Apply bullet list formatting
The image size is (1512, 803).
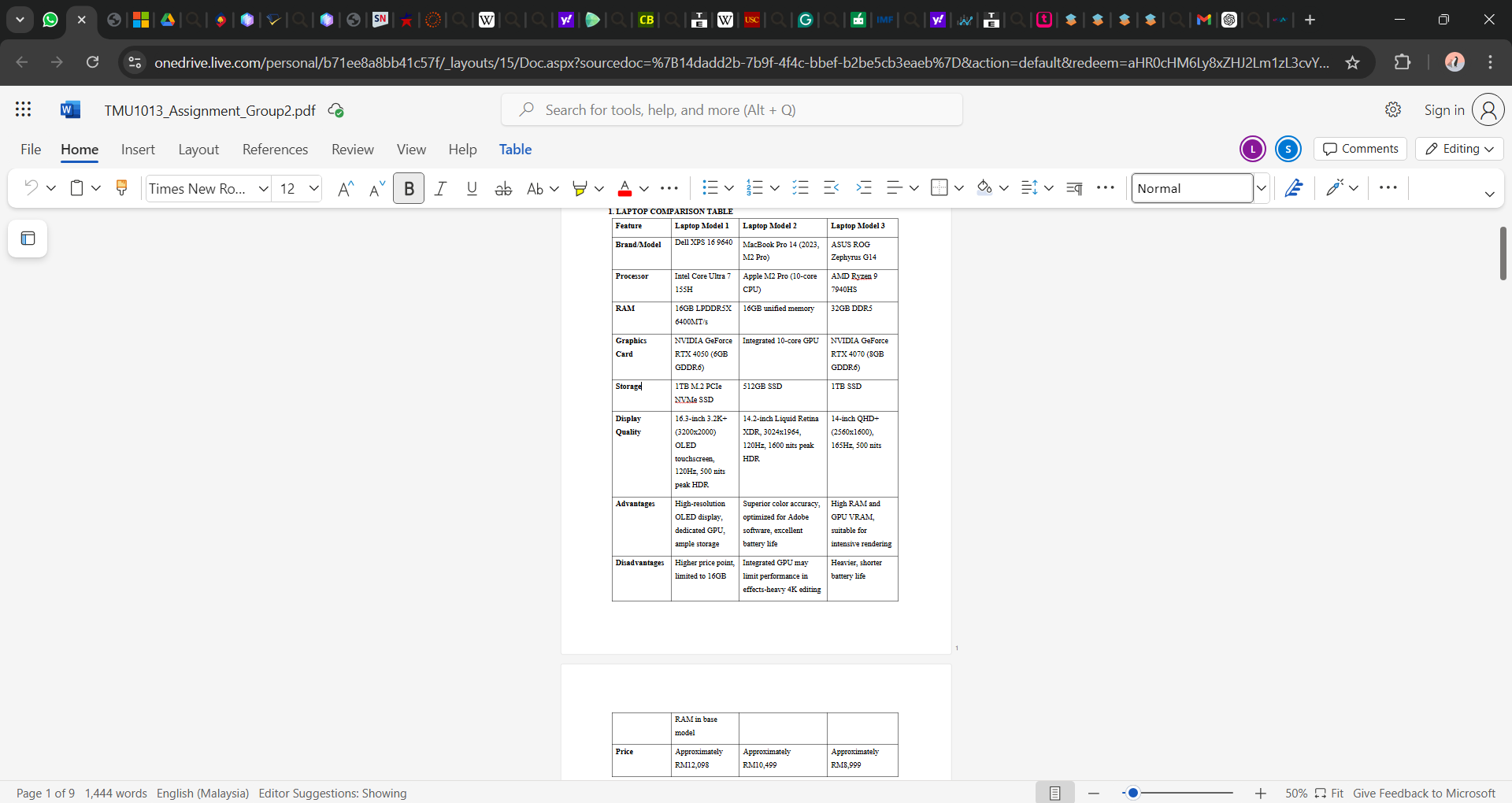pos(710,188)
